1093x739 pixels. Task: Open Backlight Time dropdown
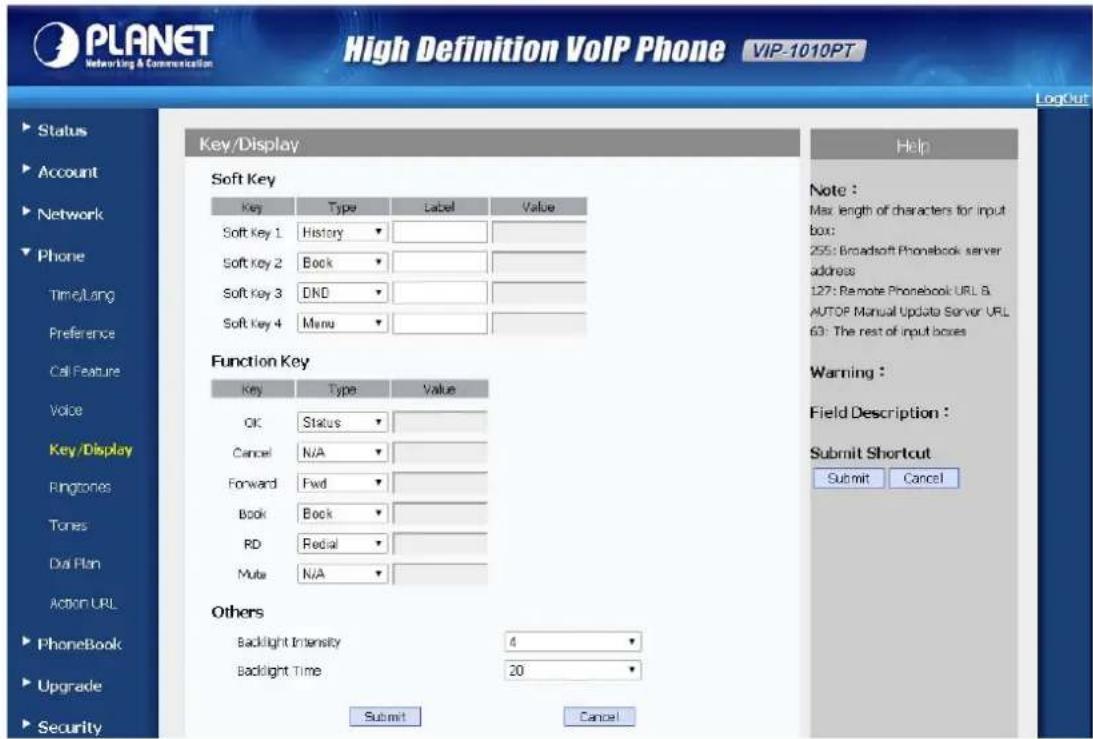573,671
